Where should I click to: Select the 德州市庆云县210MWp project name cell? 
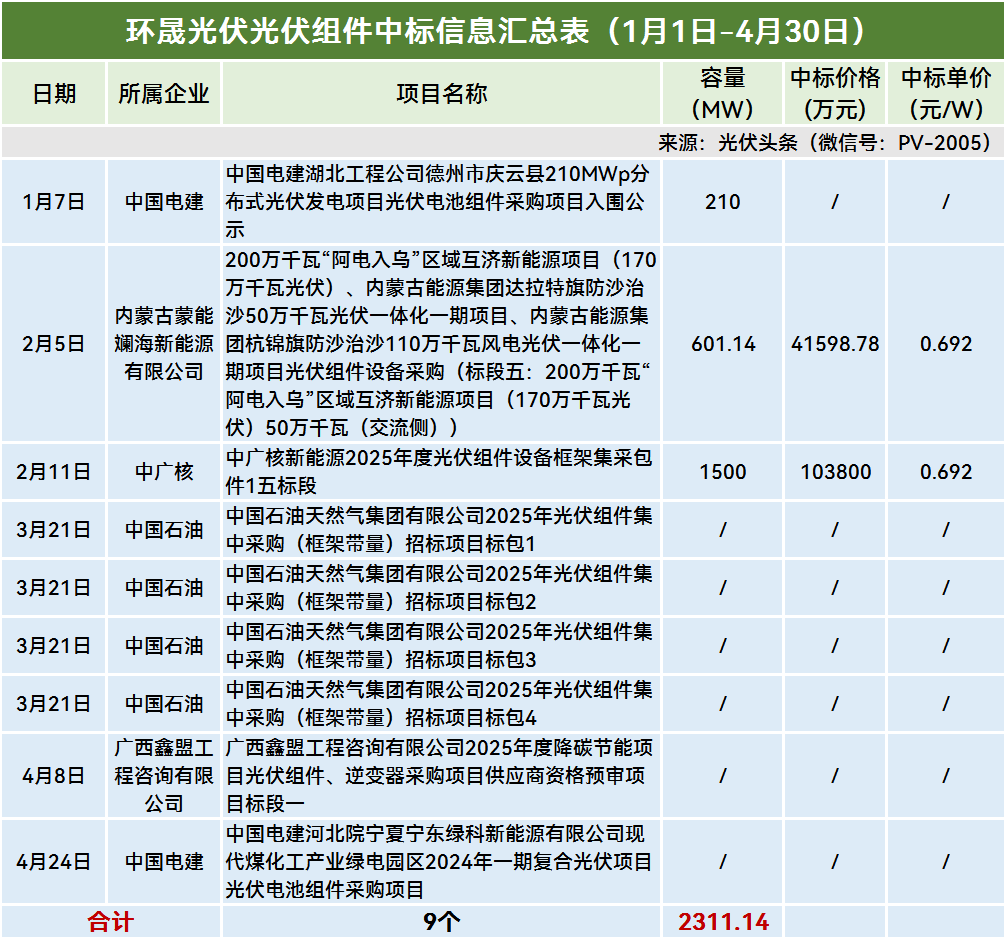(x=439, y=201)
